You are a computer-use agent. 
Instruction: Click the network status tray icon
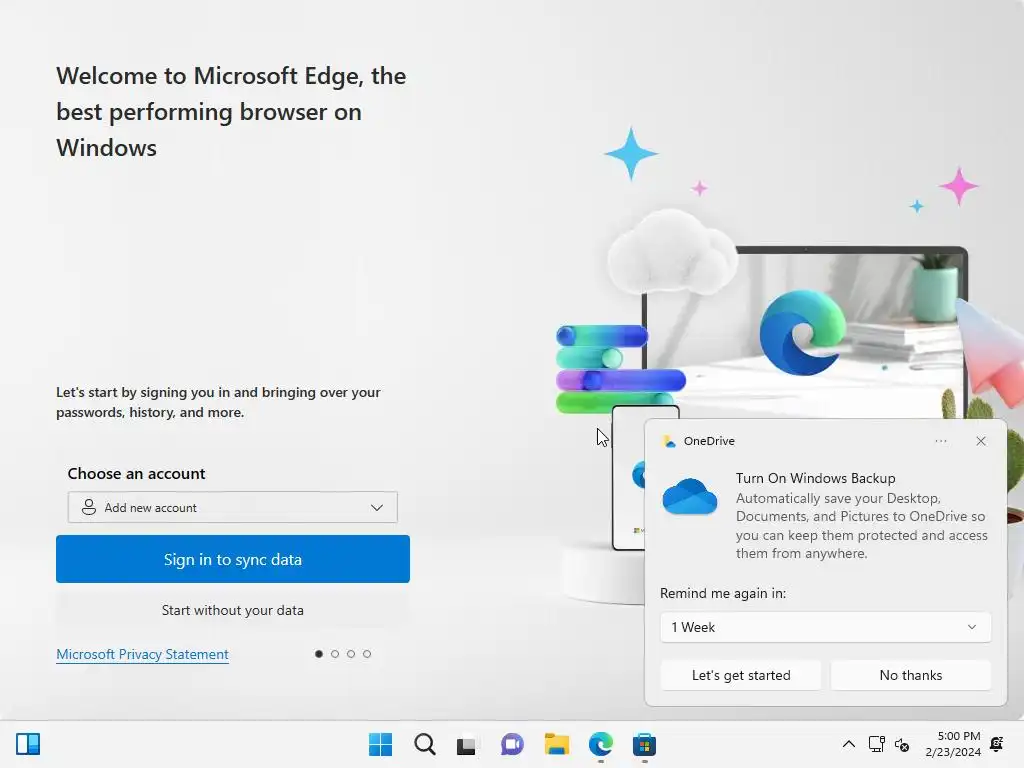(x=876, y=744)
